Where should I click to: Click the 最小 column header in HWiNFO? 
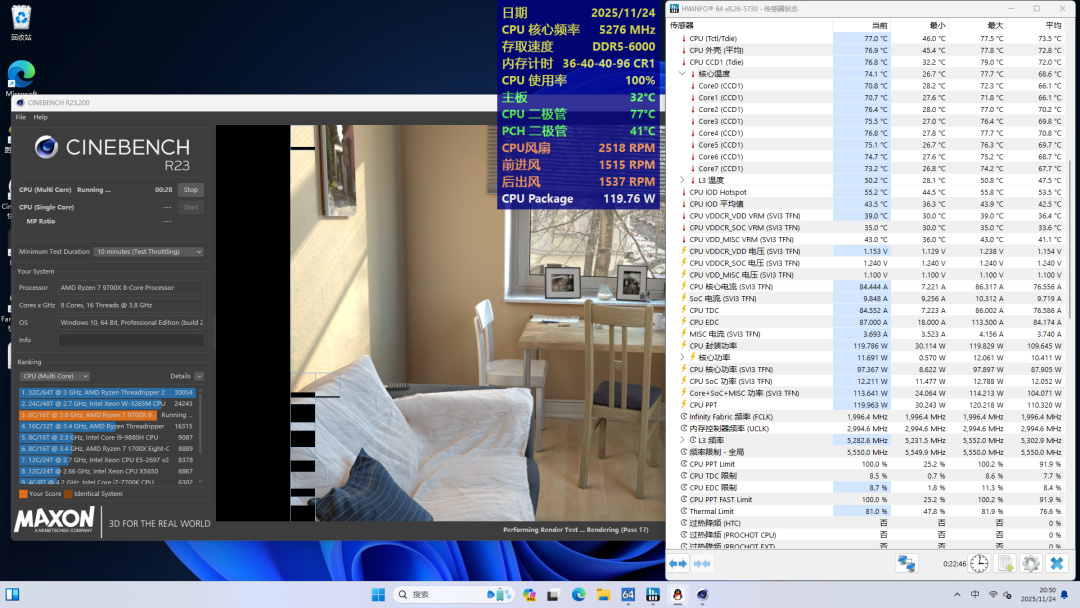coord(920,25)
